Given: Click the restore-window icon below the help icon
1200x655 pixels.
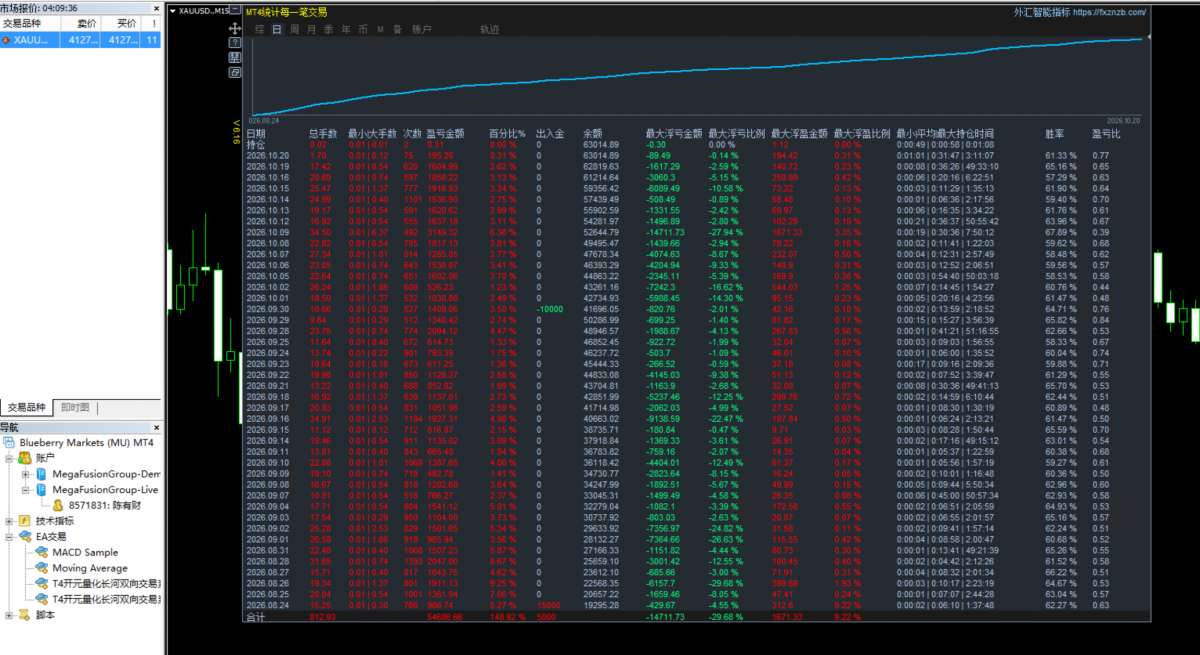Looking at the screenshot, I should pos(235,72).
